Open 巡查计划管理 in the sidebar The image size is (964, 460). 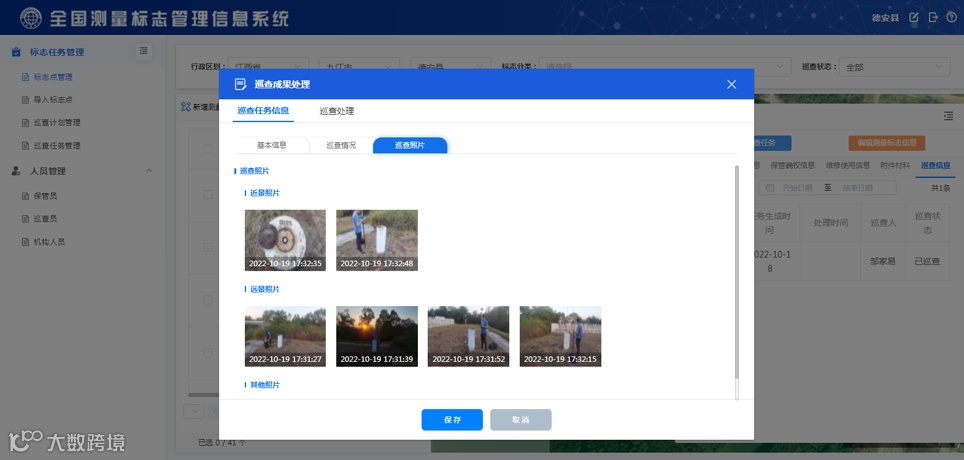tap(57, 123)
